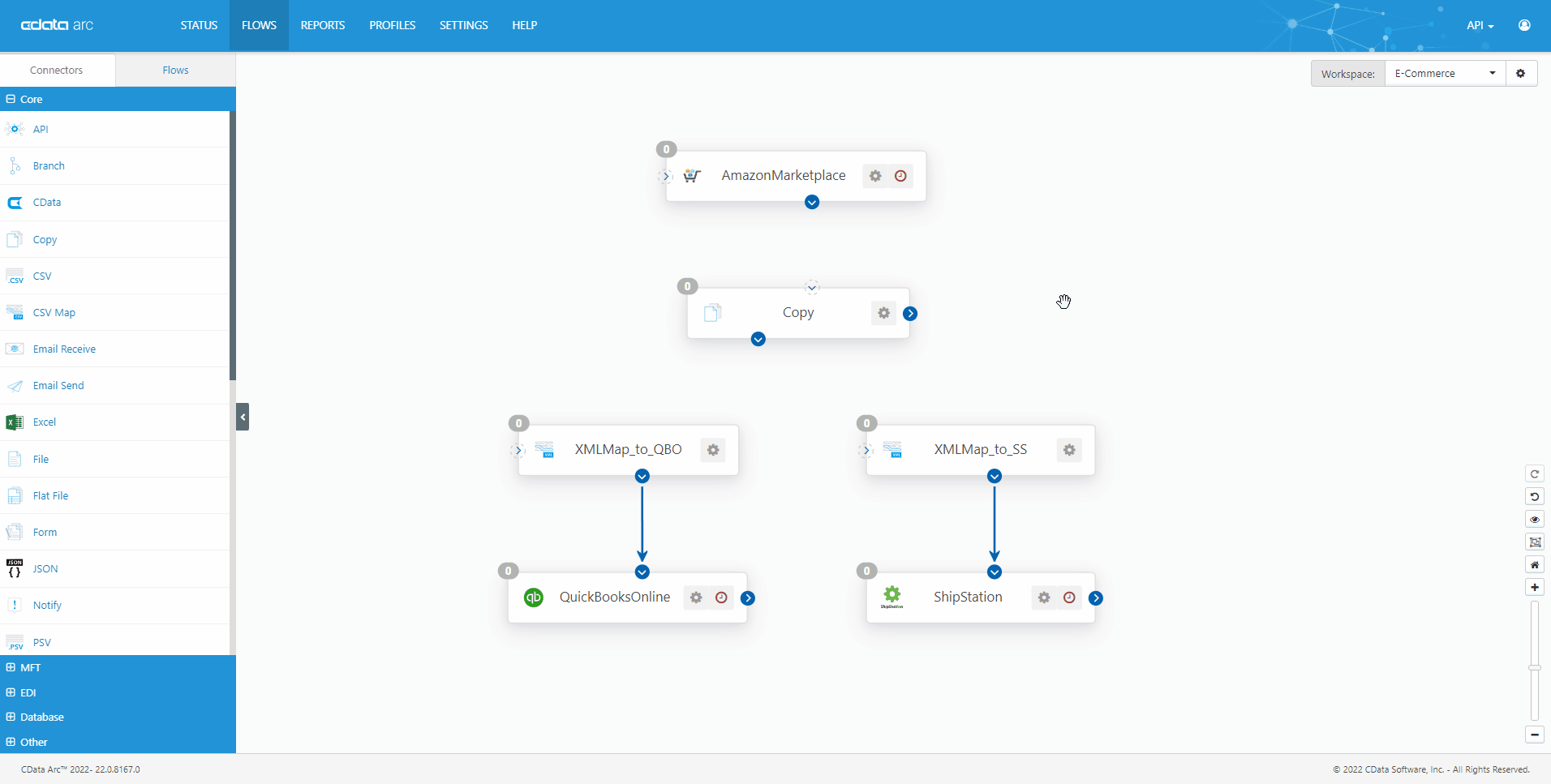Open the user account icon
This screenshot has height=784, width=1551.
click(1524, 25)
